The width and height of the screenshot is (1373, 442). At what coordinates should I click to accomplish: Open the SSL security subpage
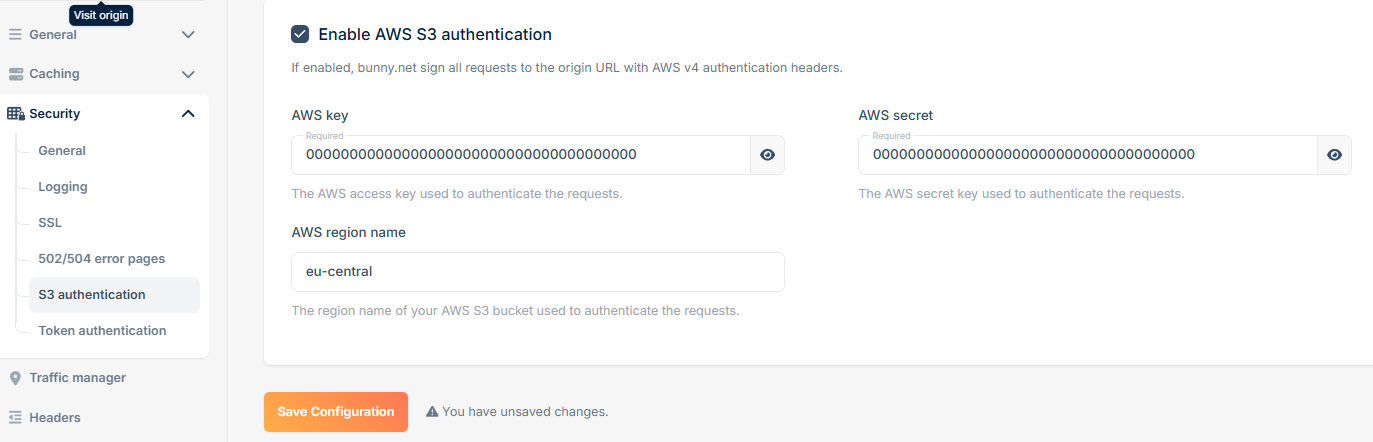tap(50, 223)
